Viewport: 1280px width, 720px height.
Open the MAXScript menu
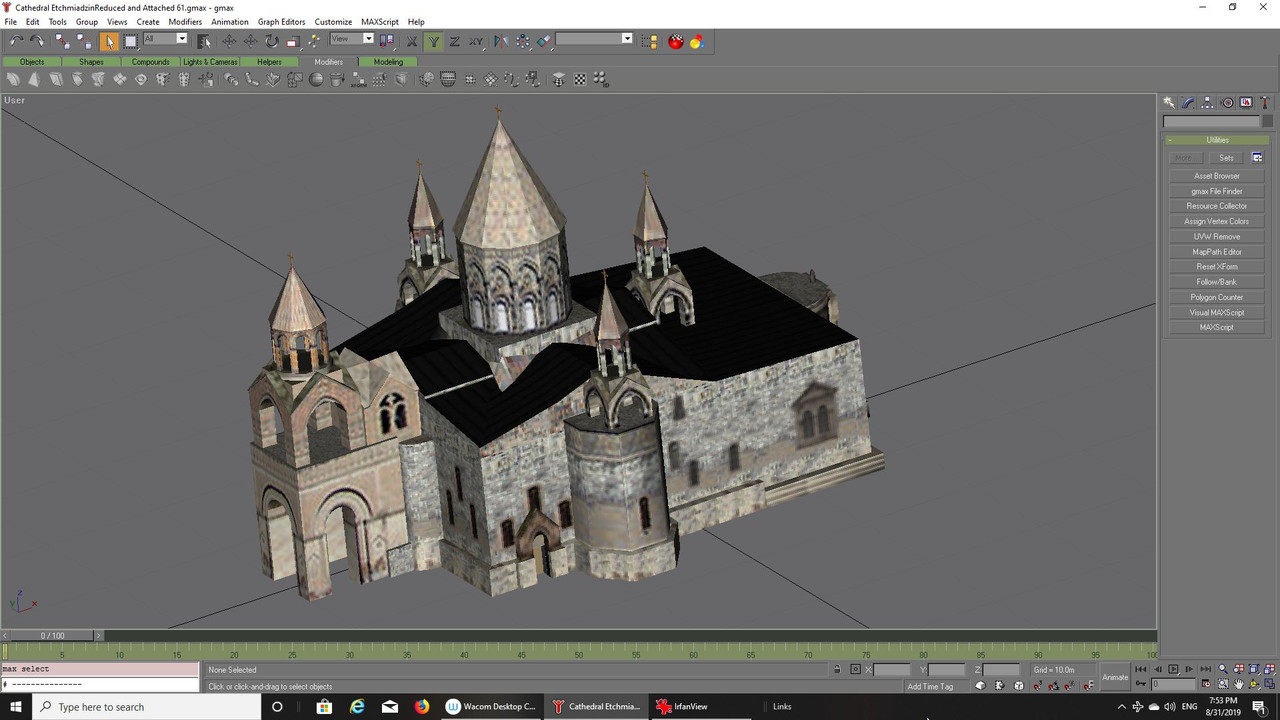[380, 22]
